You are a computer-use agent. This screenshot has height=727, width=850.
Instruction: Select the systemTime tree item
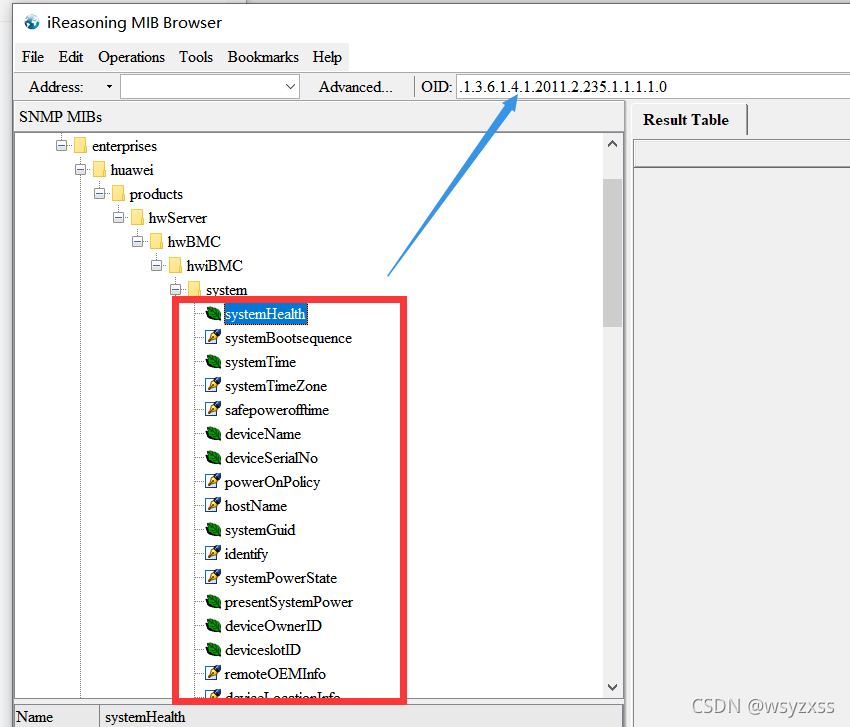[260, 362]
